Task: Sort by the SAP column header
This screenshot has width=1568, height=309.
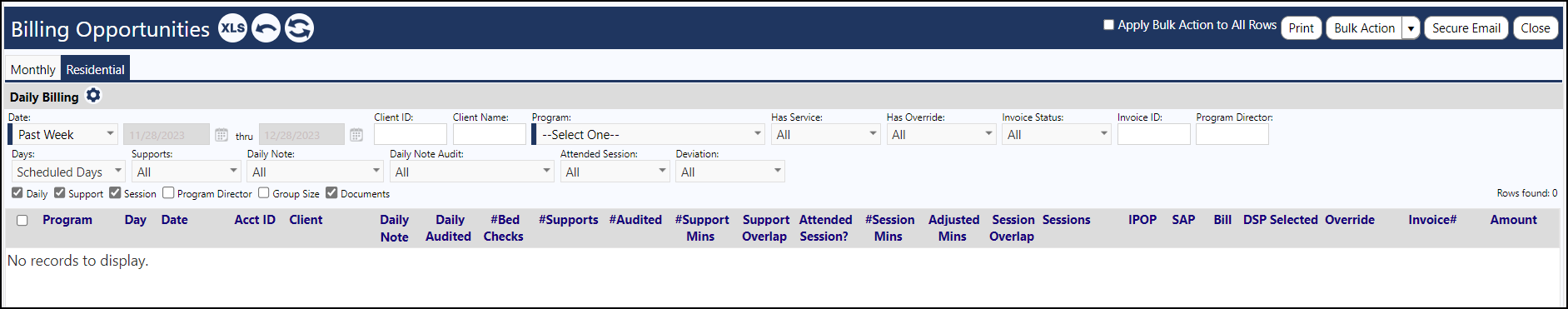Action: [x=1183, y=220]
